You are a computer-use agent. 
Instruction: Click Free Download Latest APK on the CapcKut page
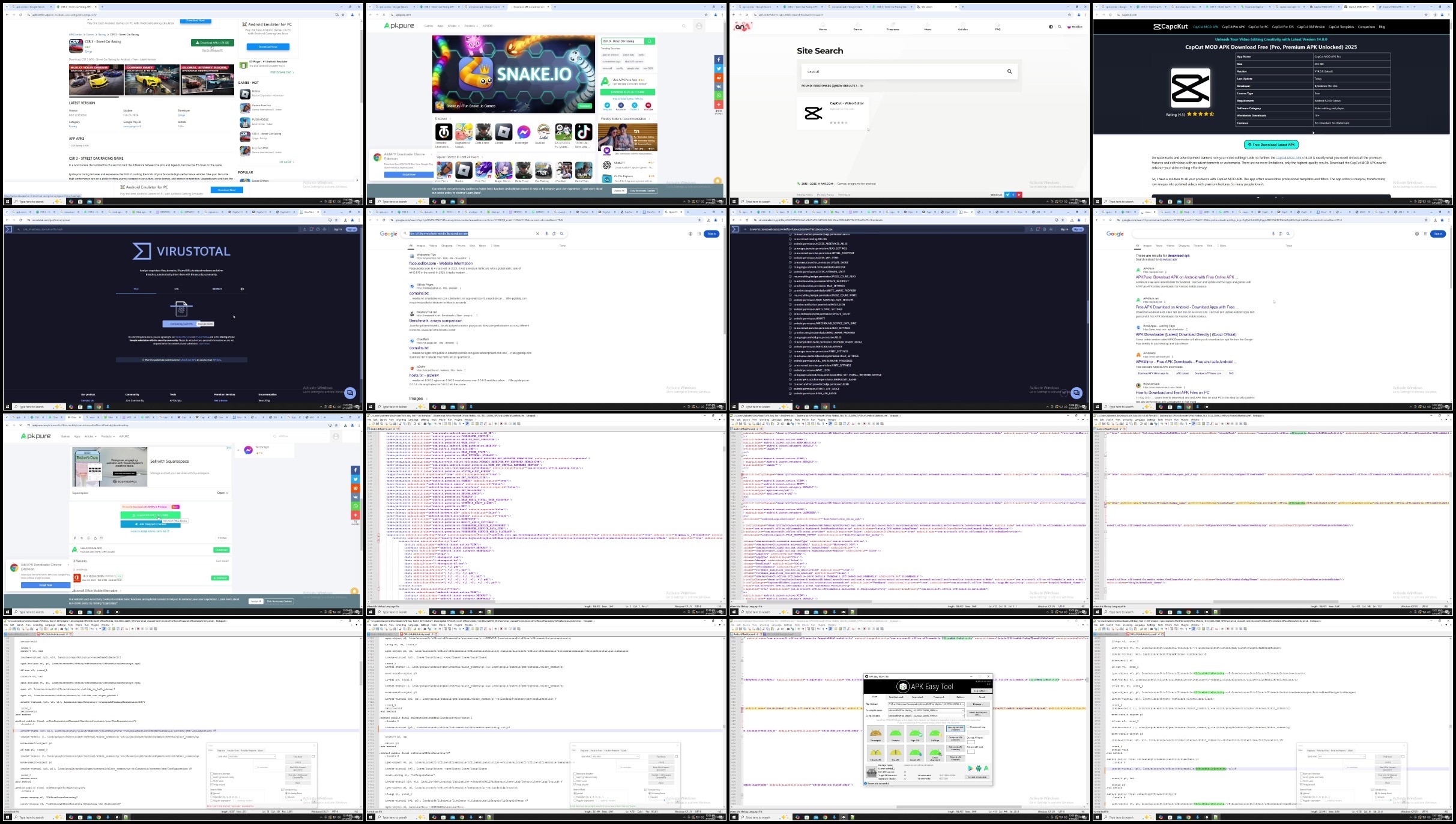point(1271,145)
